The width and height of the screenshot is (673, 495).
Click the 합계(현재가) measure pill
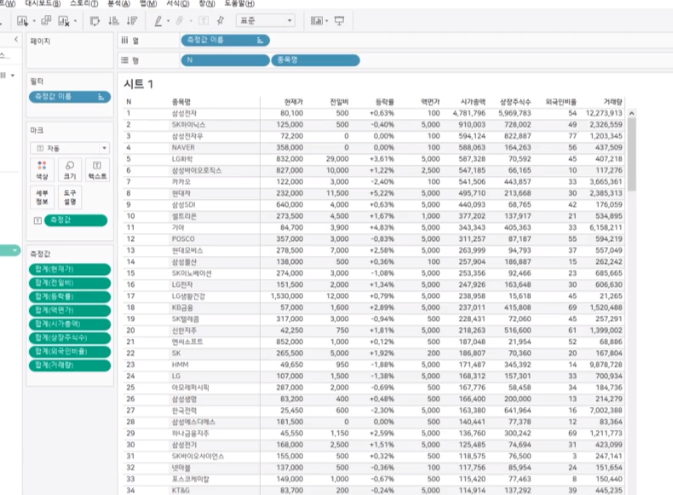point(70,269)
